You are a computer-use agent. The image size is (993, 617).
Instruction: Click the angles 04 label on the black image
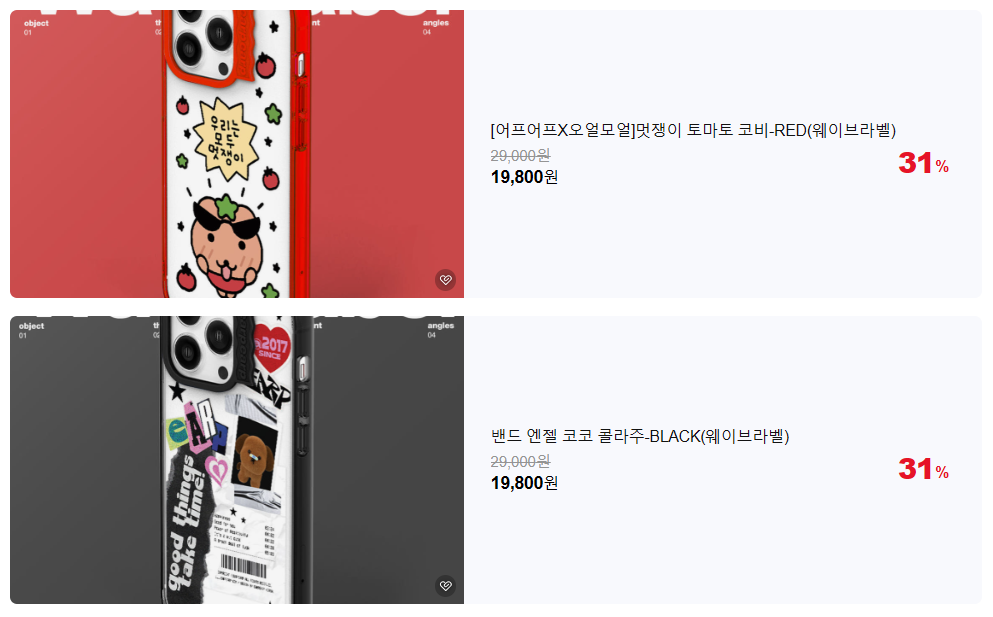441,329
